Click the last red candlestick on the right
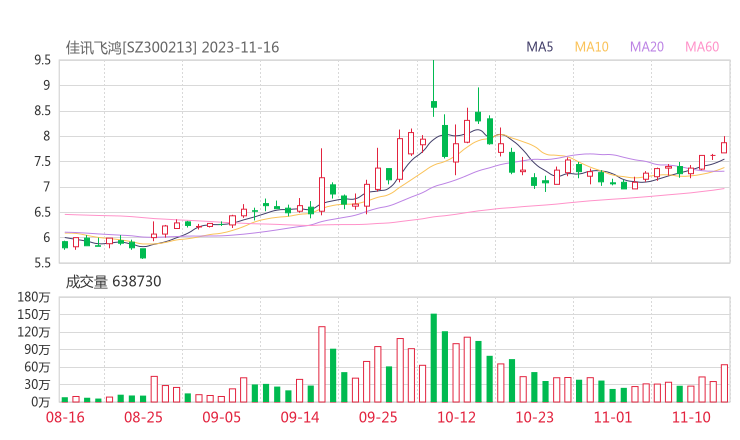The image size is (740, 440). (x=724, y=147)
